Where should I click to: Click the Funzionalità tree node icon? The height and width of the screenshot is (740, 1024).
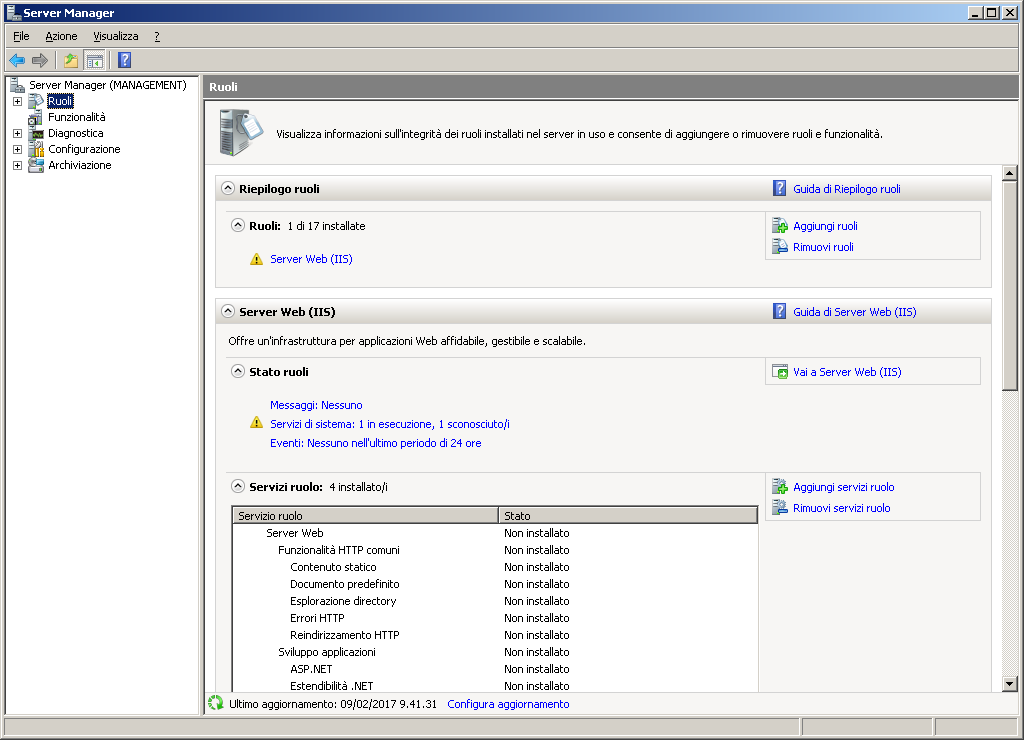tap(37, 118)
